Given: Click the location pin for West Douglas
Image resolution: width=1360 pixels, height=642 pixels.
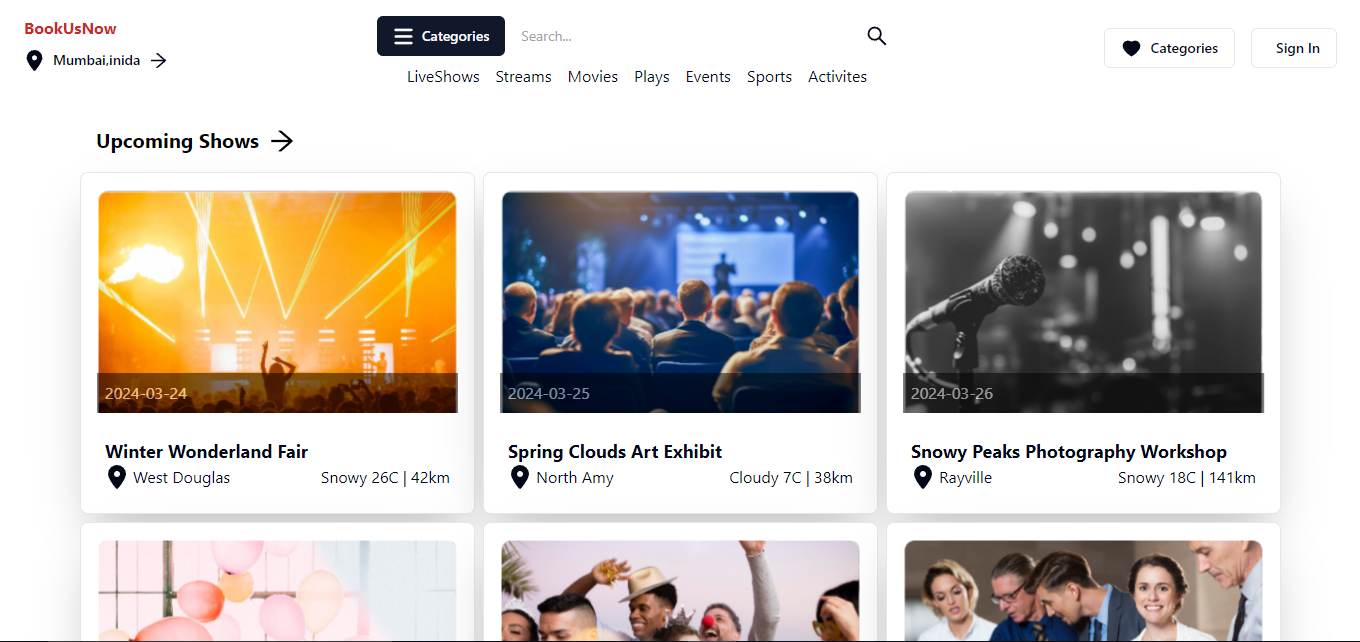Looking at the screenshot, I should (116, 477).
